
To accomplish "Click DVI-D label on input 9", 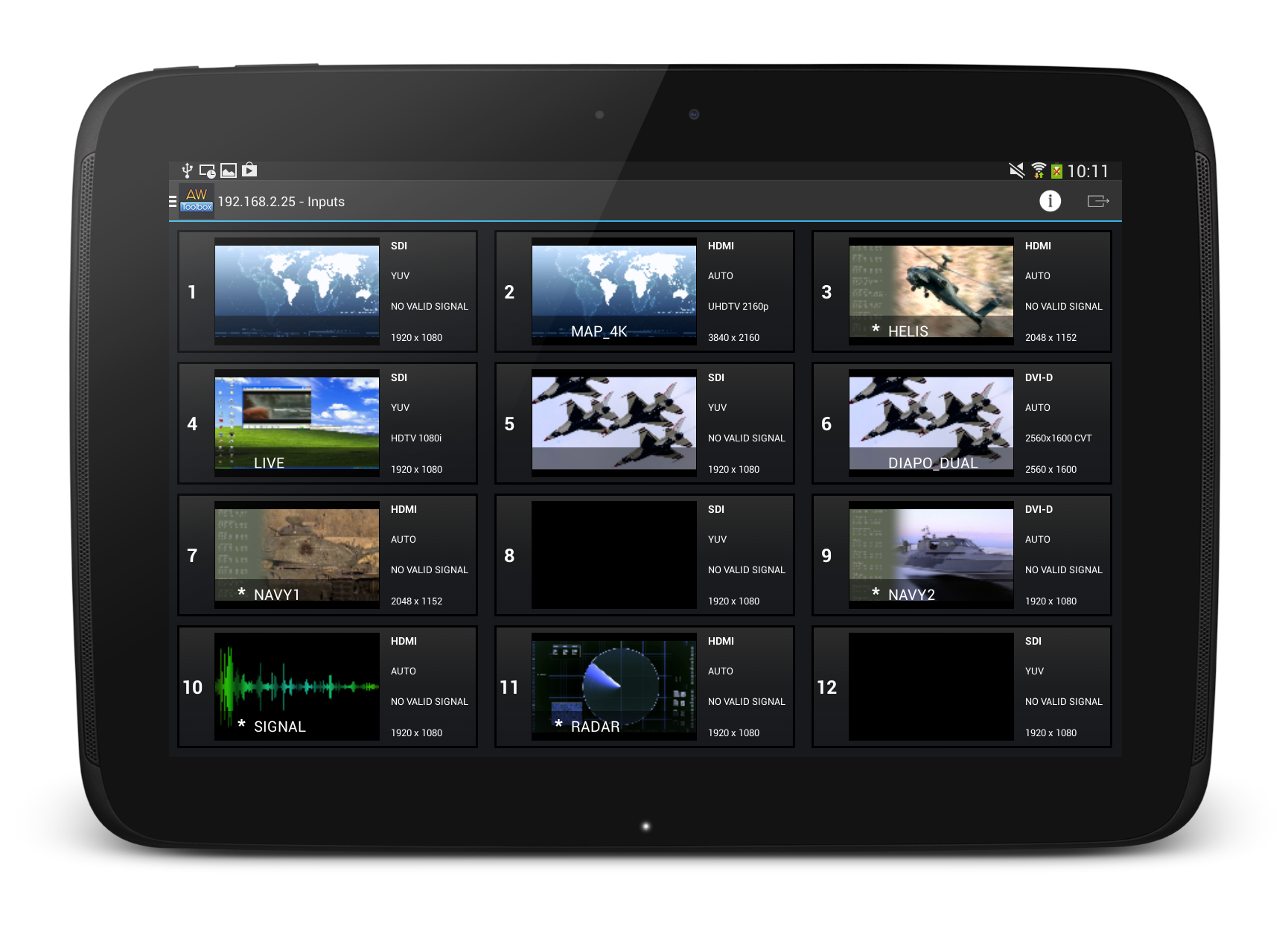I will (x=1039, y=510).
